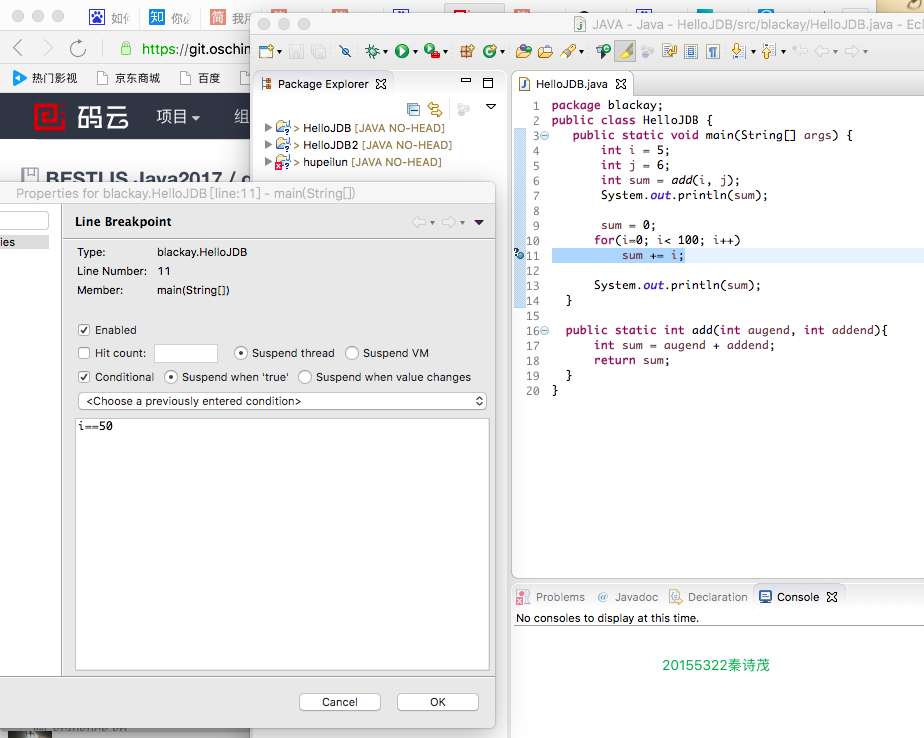Open the Line Breakpoint dialog menu triangle
This screenshot has width=924, height=738.
tap(479, 222)
